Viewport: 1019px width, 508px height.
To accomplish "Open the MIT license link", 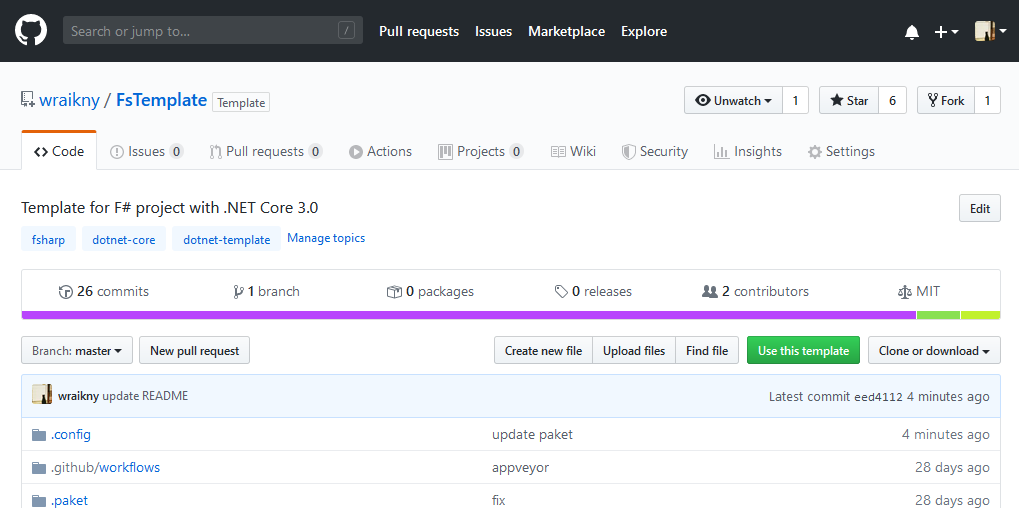I will pos(918,291).
